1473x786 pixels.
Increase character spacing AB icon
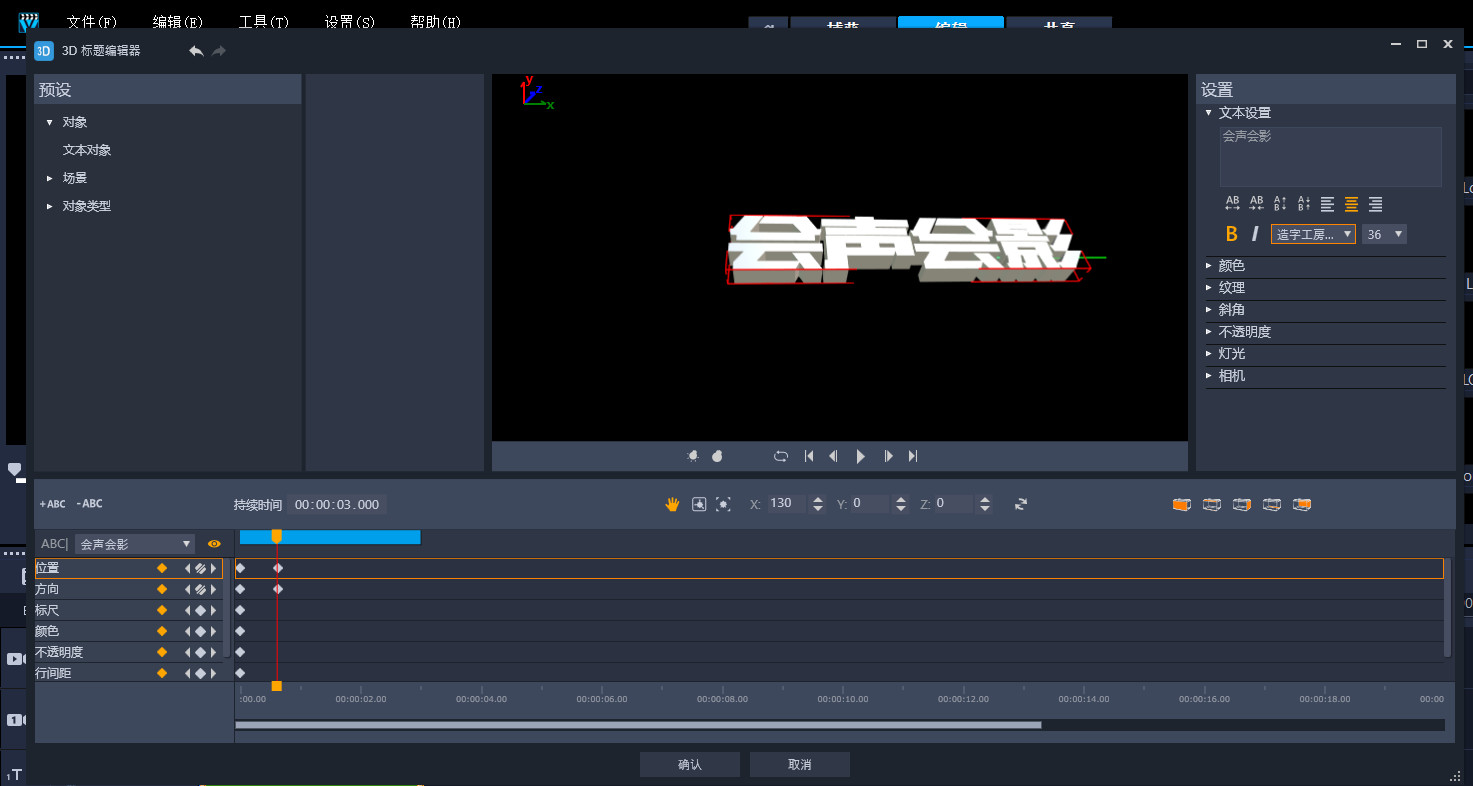(x=1232, y=204)
